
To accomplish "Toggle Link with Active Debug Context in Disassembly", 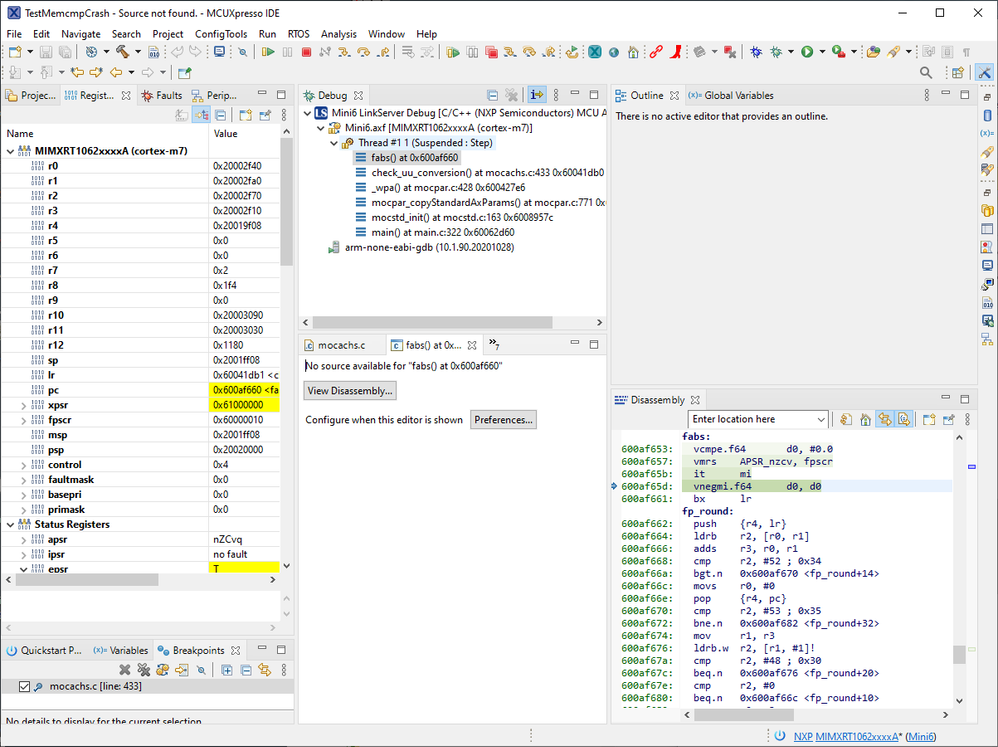I will 885,419.
